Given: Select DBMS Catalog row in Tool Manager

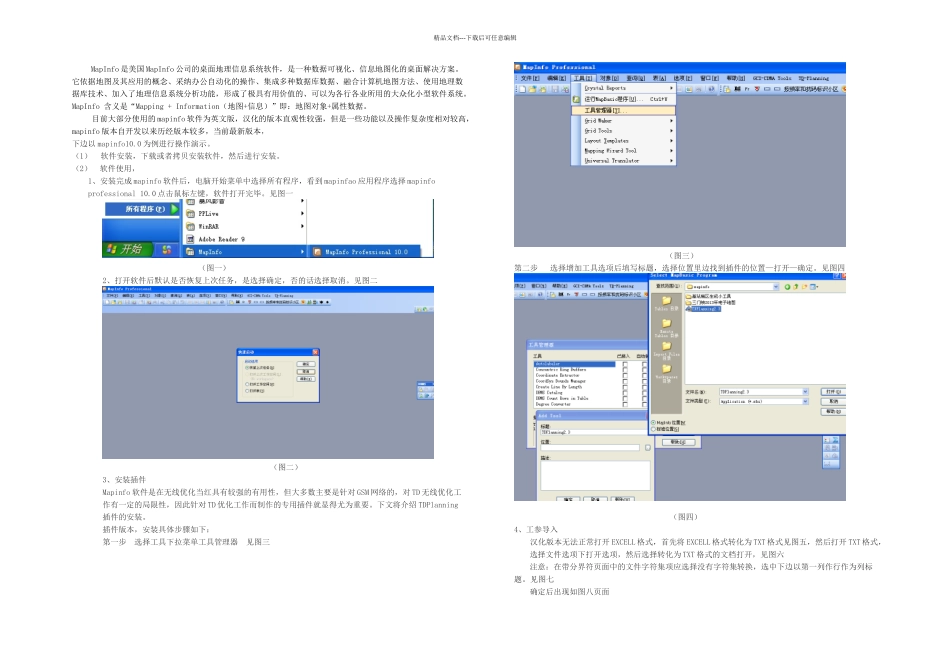Looking at the screenshot, I should pos(574,393).
